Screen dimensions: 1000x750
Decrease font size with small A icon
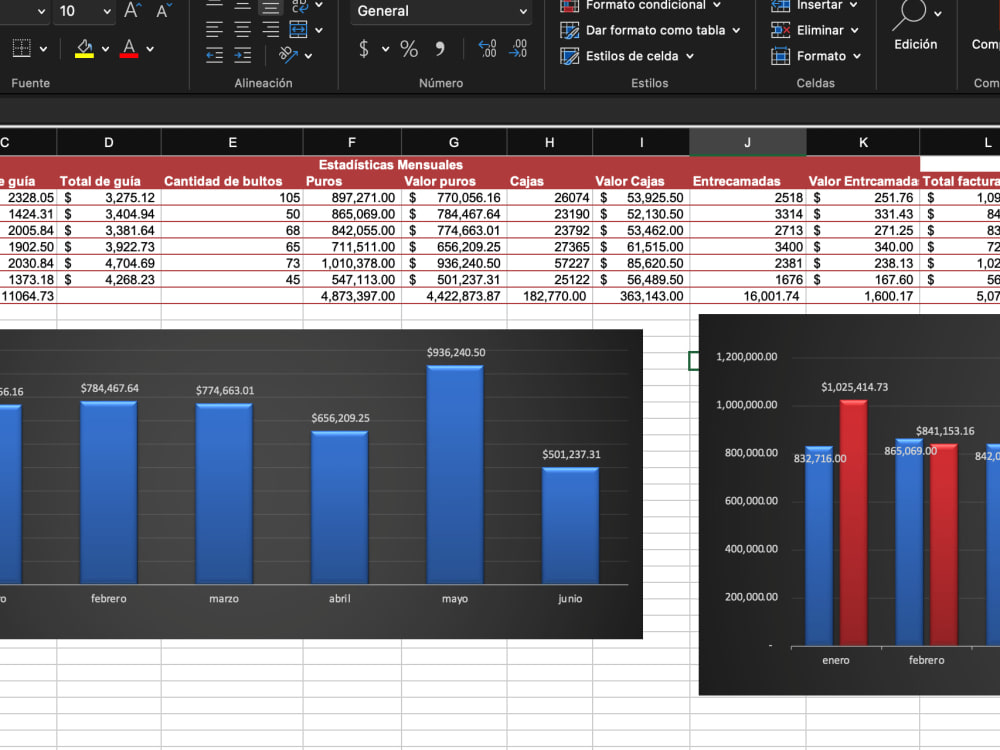click(164, 10)
